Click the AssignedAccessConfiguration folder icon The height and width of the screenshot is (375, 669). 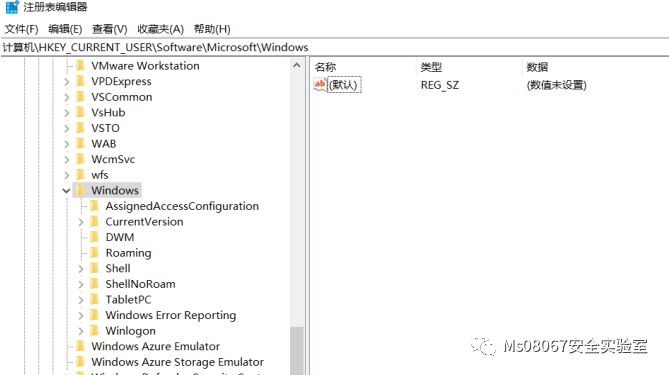click(95, 206)
